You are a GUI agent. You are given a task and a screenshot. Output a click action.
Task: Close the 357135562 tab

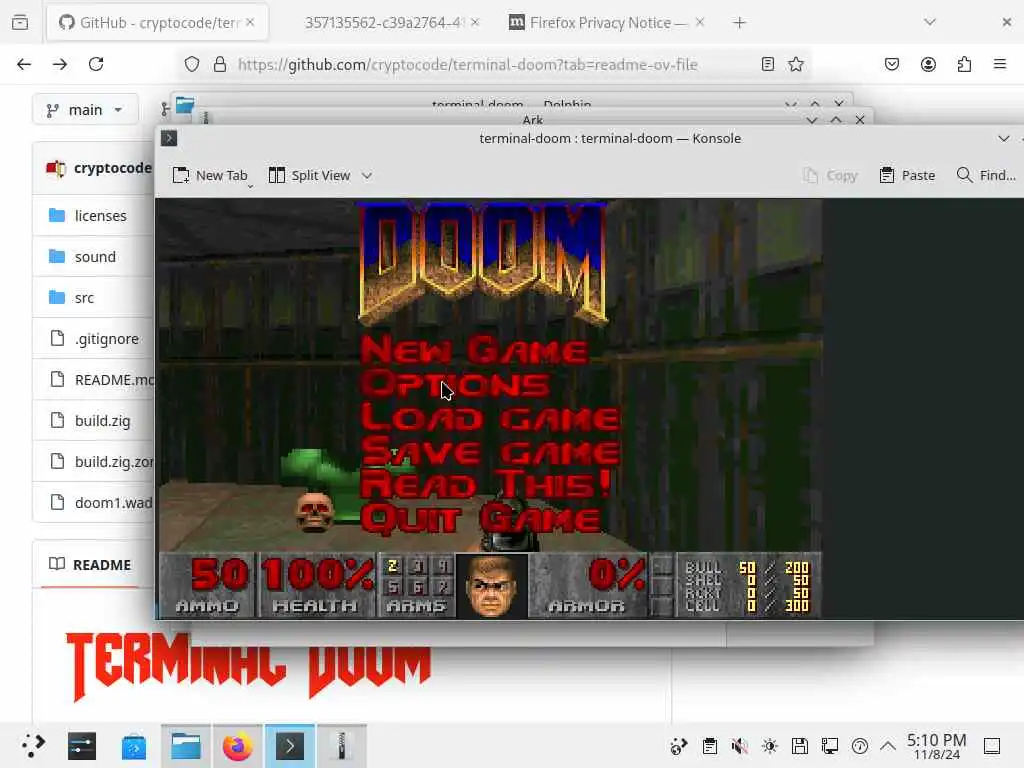tap(475, 23)
